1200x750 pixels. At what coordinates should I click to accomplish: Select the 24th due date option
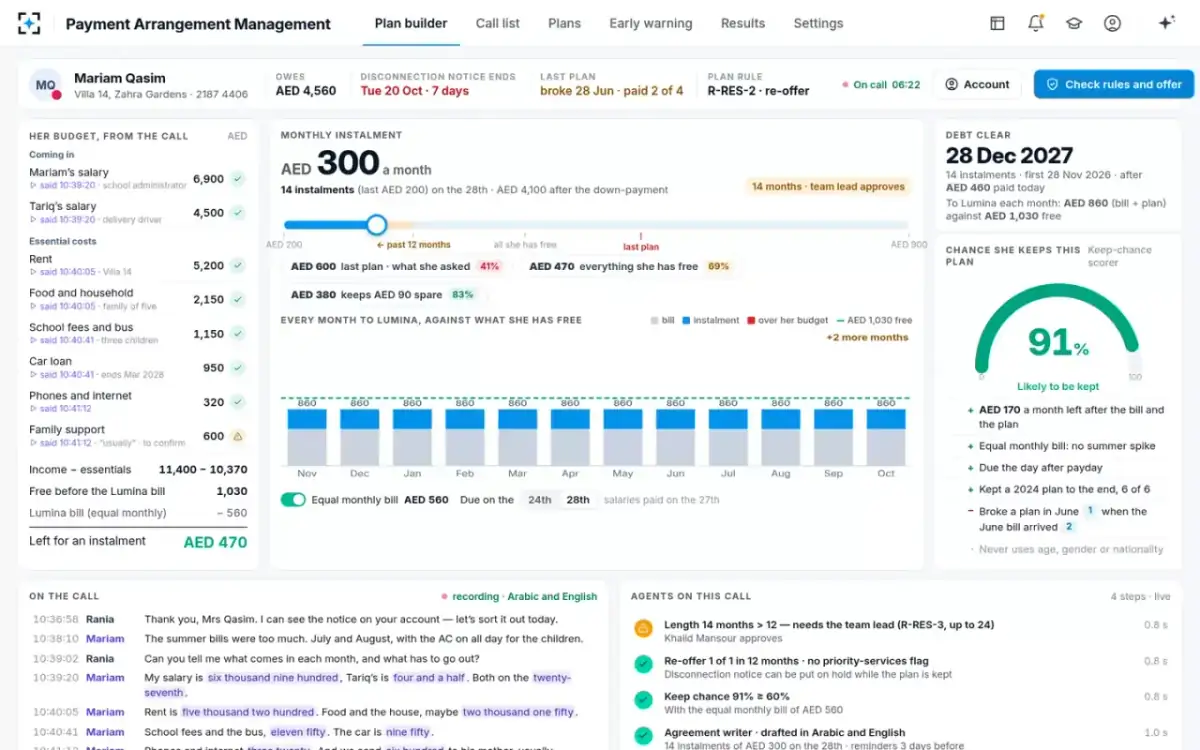(x=540, y=500)
